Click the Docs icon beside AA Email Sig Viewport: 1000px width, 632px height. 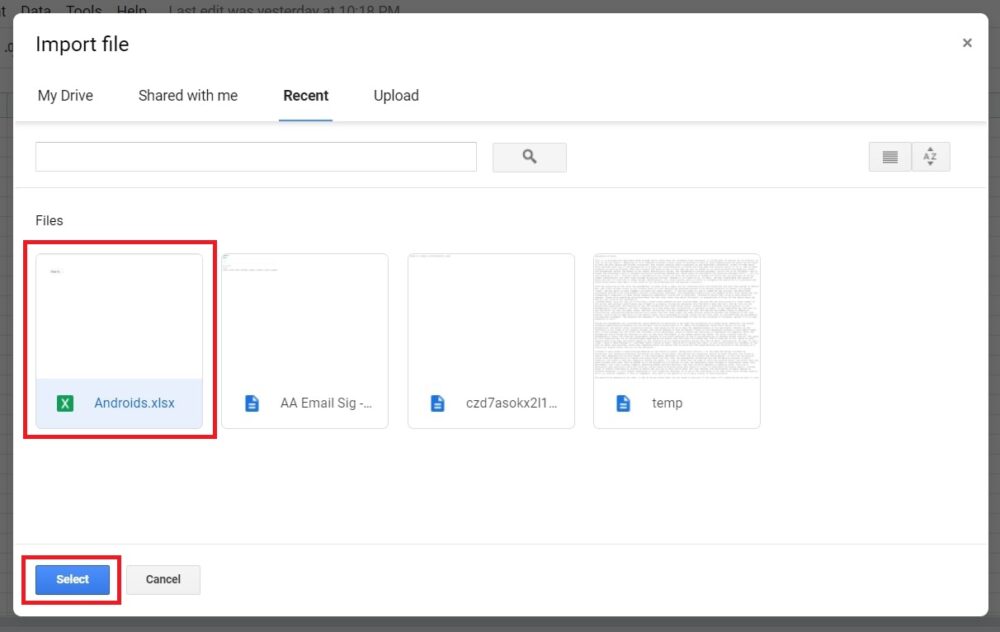click(250, 403)
